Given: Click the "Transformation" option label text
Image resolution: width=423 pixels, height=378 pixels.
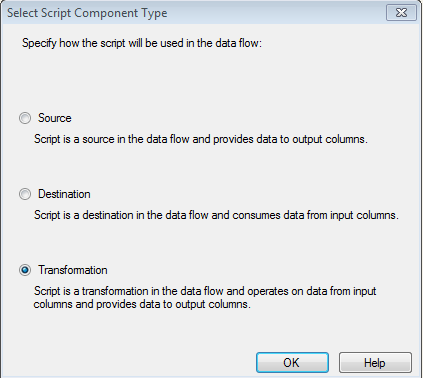Looking at the screenshot, I should (73, 270).
